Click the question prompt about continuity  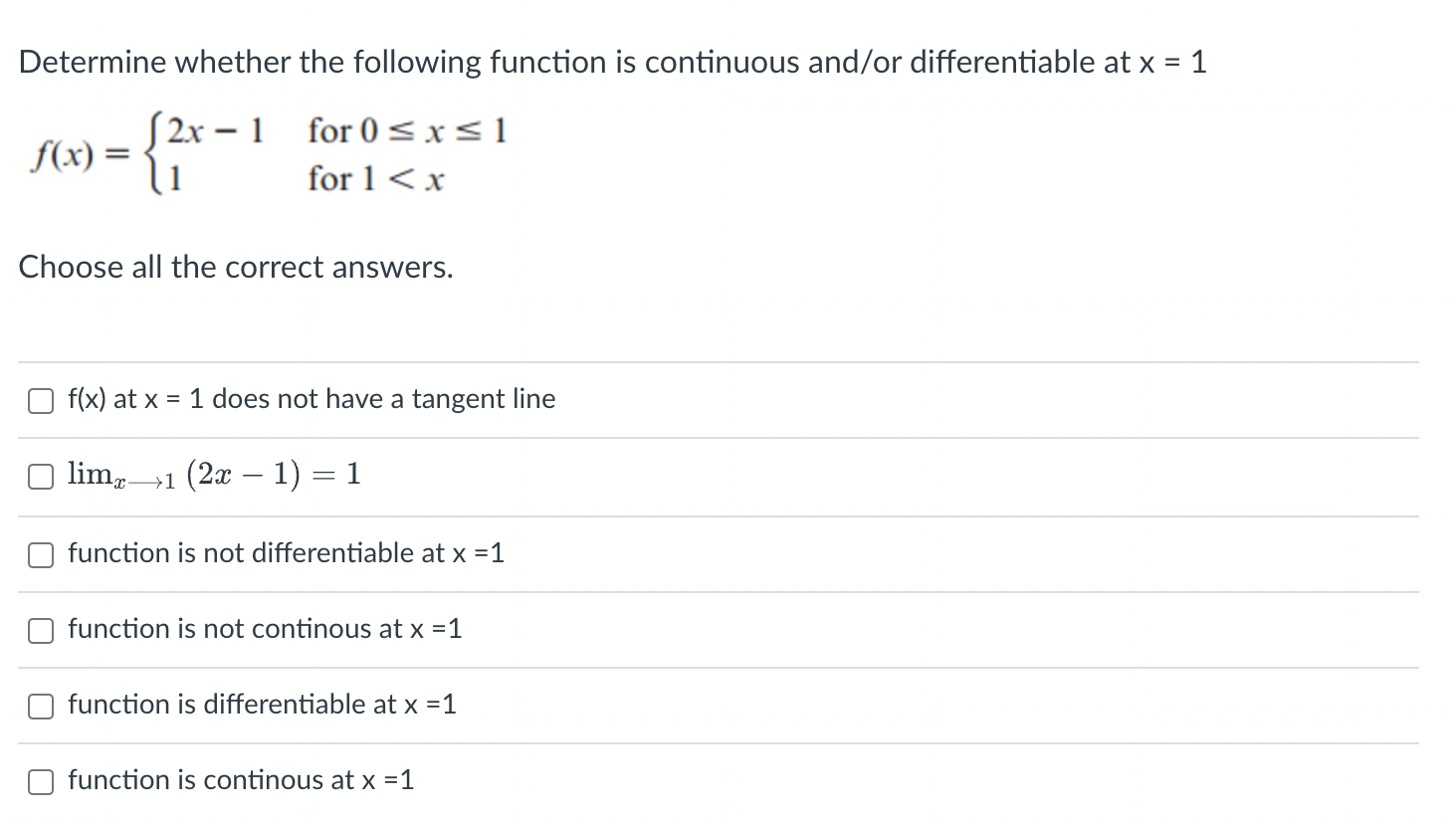pos(612,62)
